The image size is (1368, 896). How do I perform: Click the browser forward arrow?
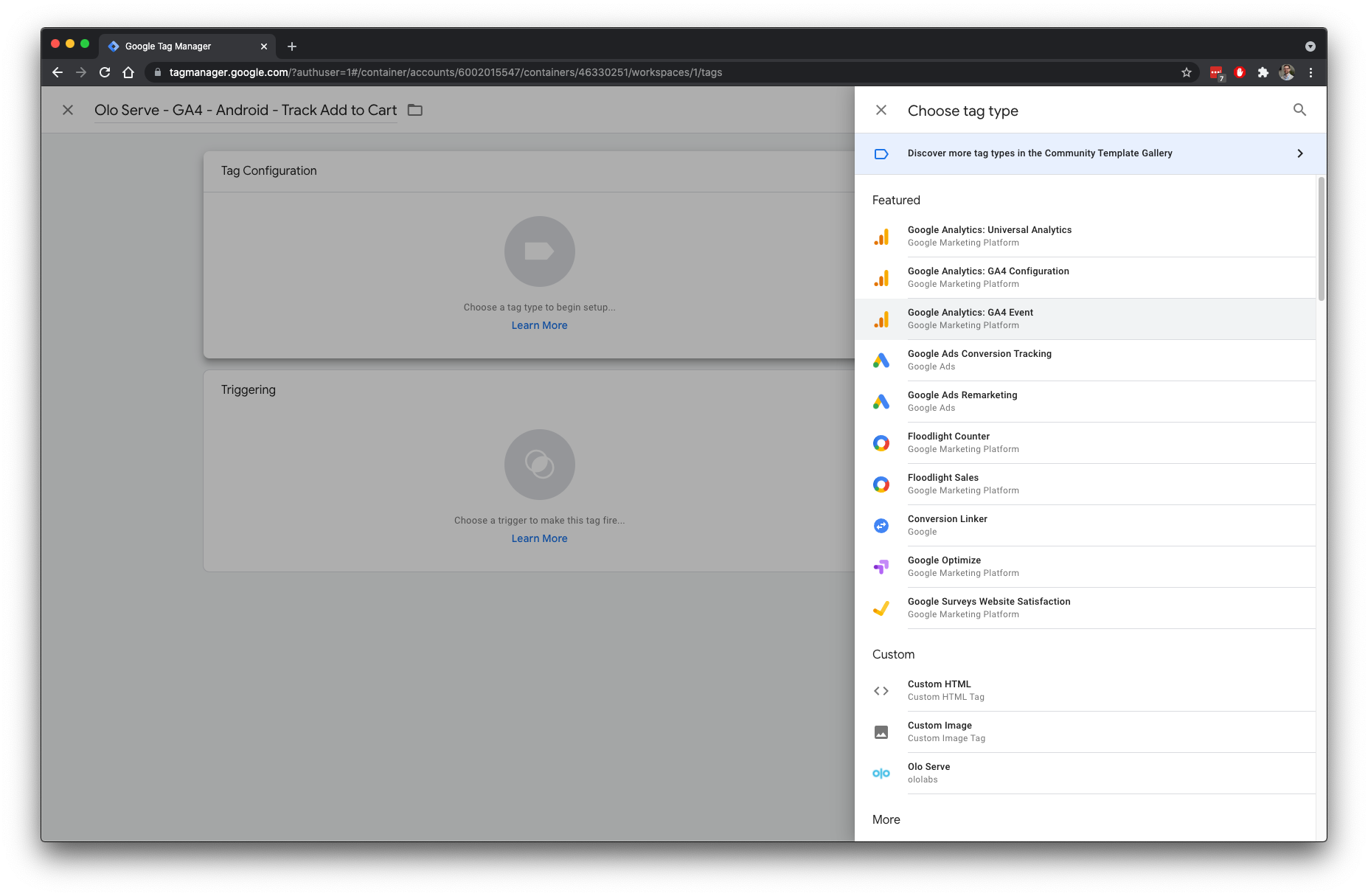(x=81, y=72)
